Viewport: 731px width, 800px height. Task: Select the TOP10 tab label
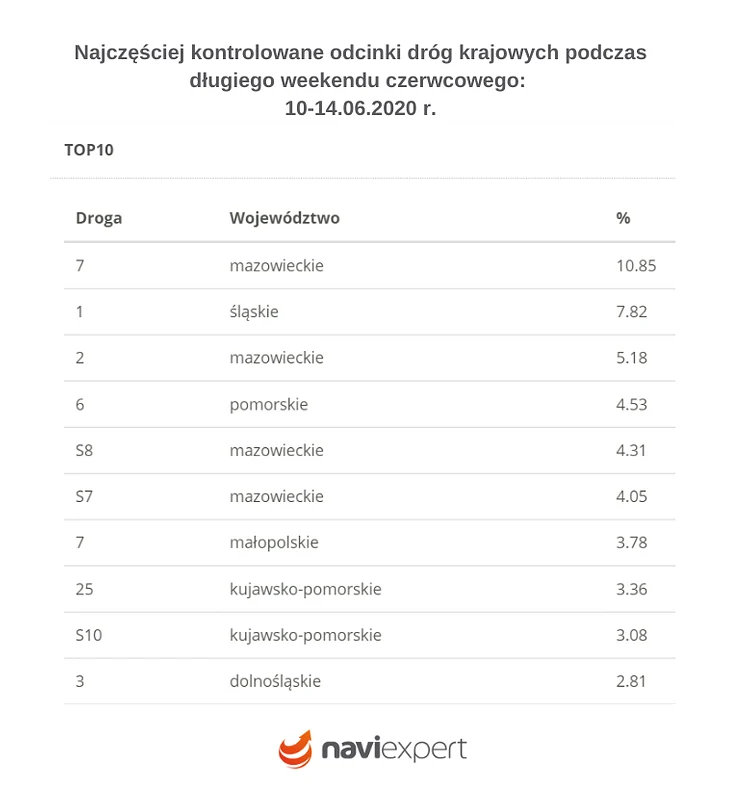(89, 150)
